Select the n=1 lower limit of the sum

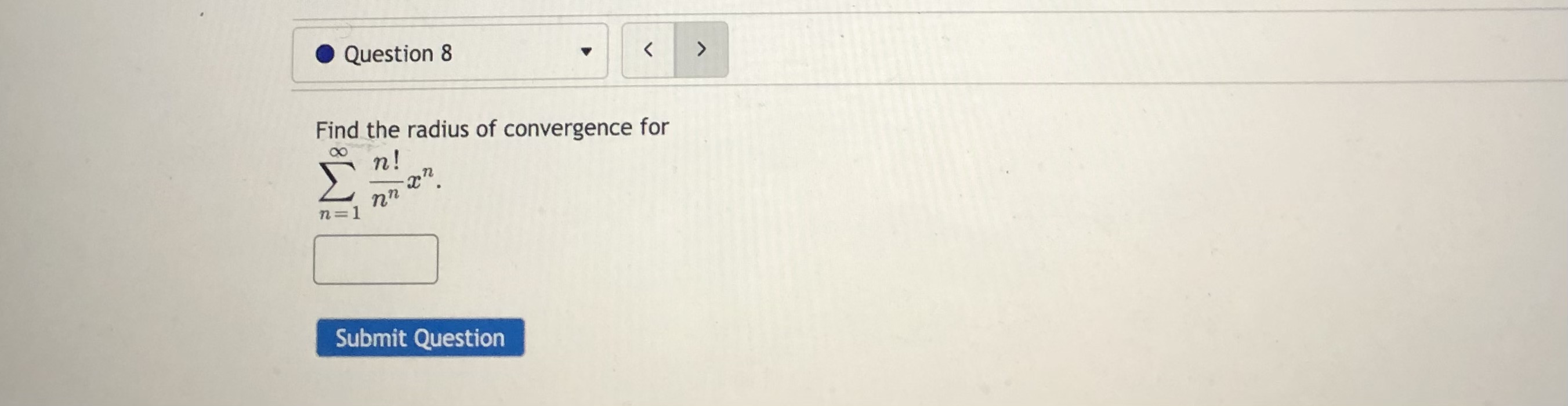340,213
